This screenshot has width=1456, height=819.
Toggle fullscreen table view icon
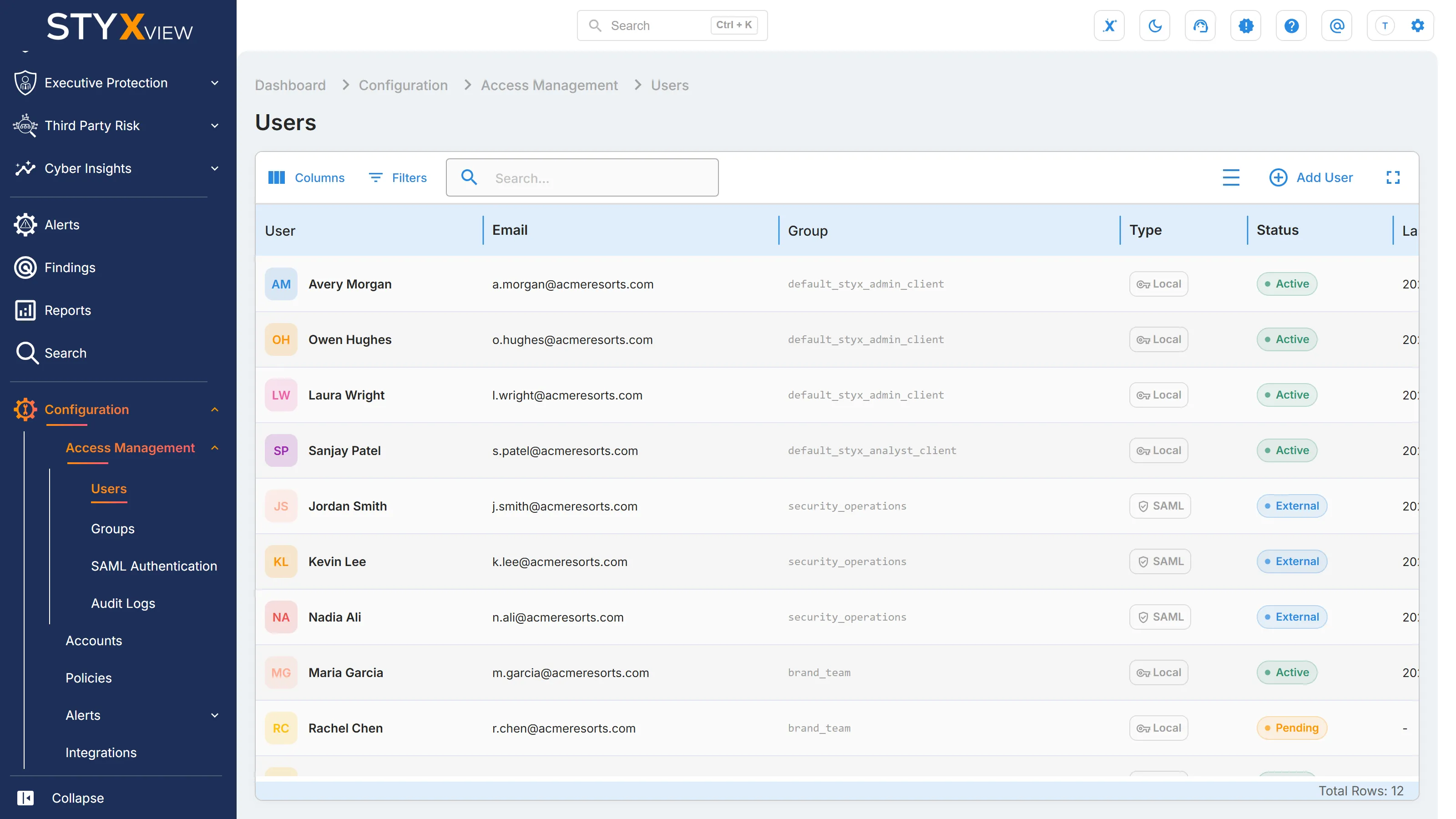pos(1393,177)
